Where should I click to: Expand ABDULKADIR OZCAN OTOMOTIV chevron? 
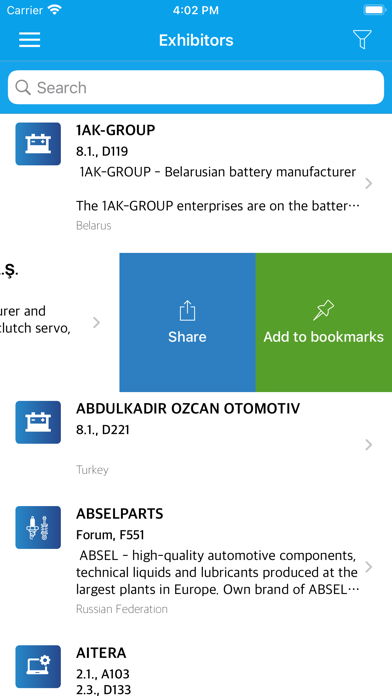click(368, 444)
